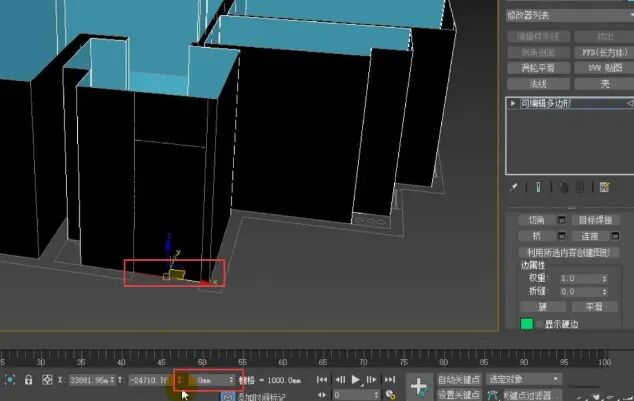The width and height of the screenshot is (634, 401).
Task: Toggle show end result icon
Action: [539, 187]
